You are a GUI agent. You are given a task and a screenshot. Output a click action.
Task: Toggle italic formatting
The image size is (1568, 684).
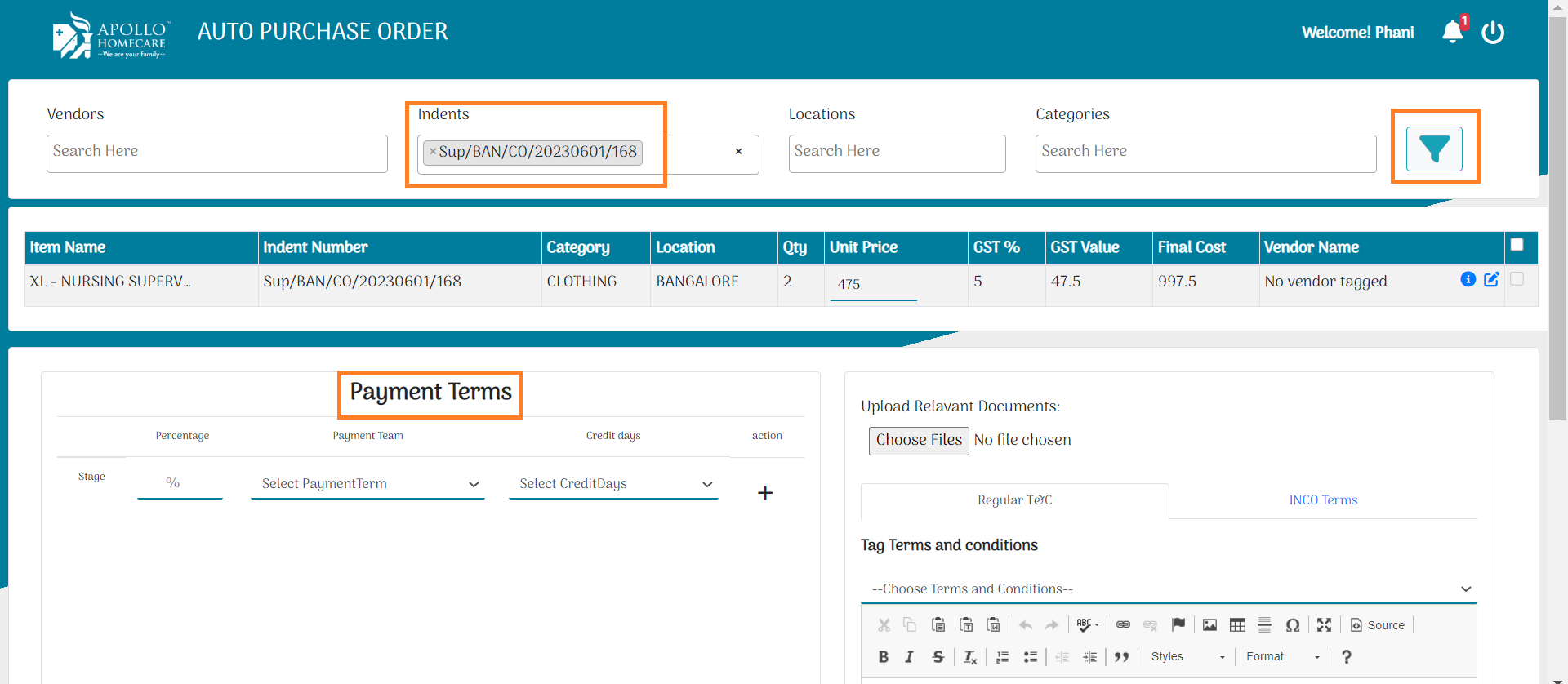point(910,657)
